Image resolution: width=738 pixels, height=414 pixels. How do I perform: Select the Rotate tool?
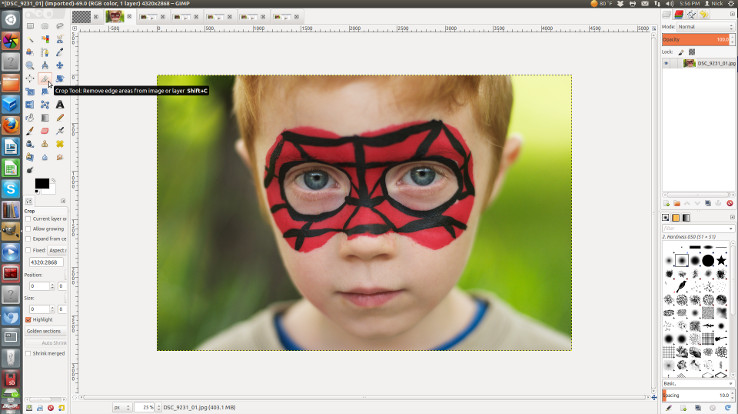[x=60, y=79]
